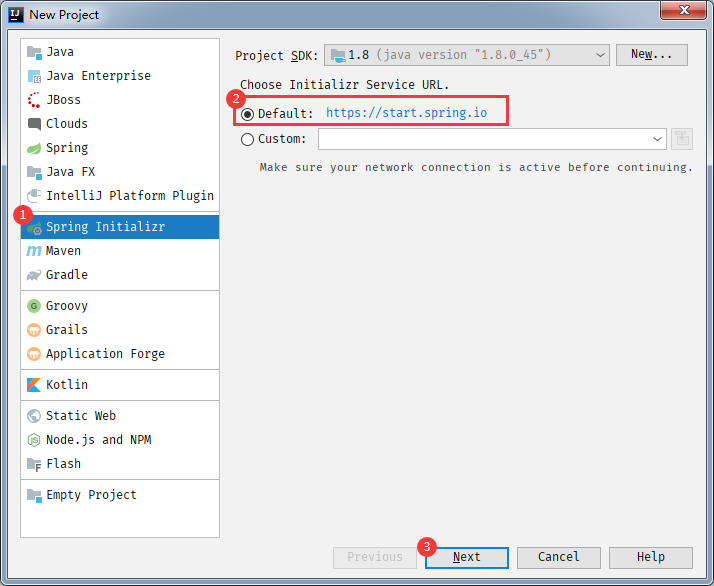
Task: Choose Gradle project type
Action: [x=67, y=275]
